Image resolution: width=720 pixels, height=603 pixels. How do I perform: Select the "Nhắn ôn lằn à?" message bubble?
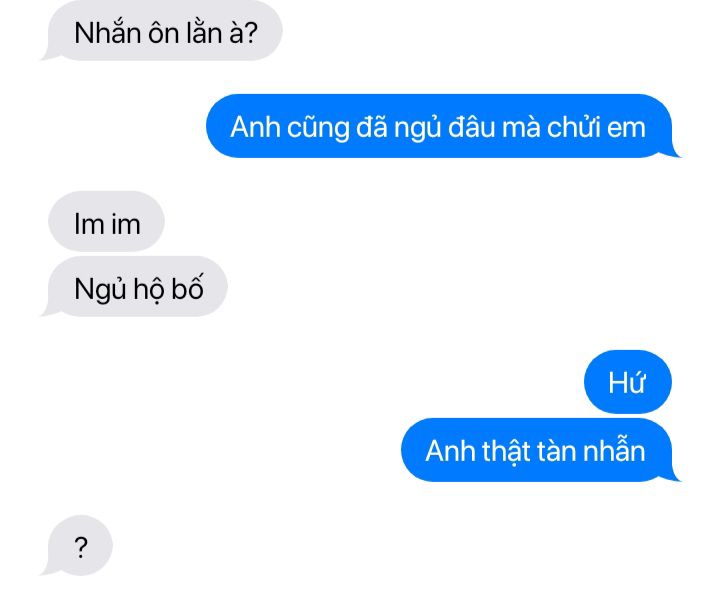[162, 30]
